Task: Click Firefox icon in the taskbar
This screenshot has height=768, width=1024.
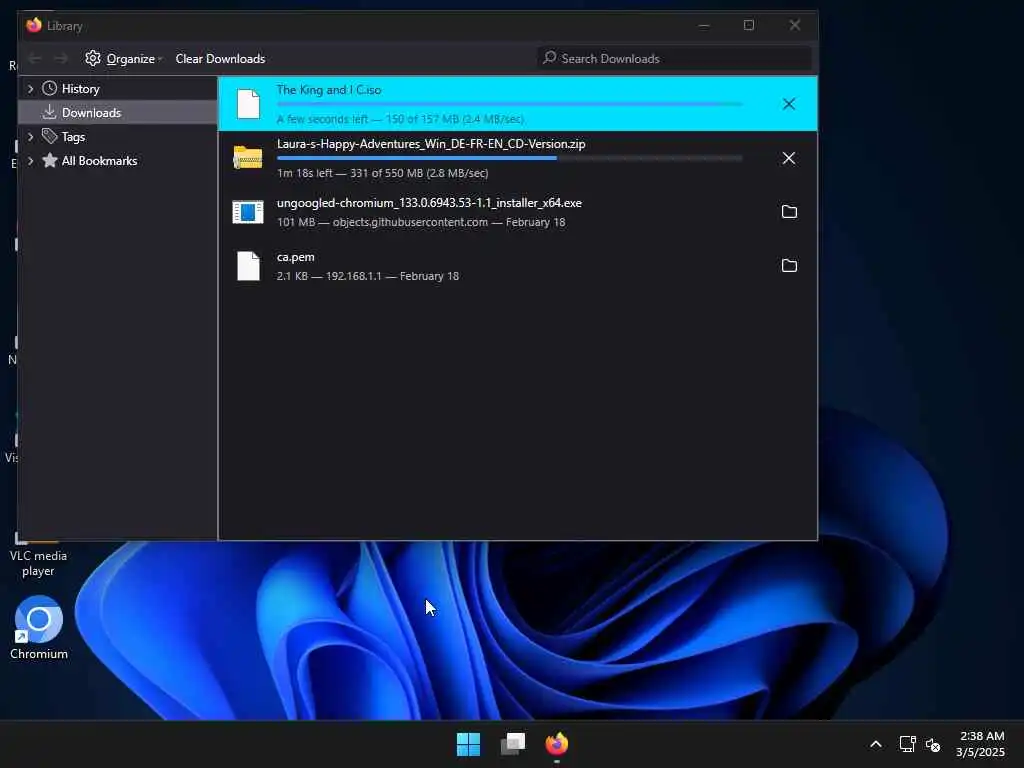Action: 557,744
